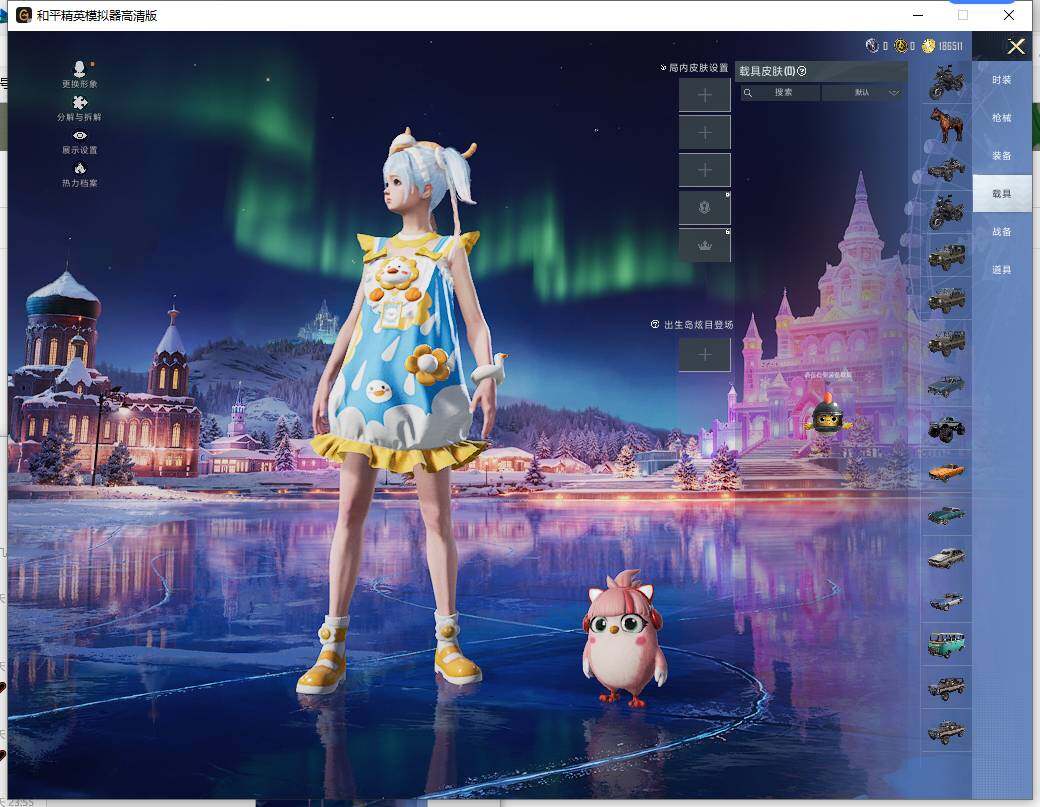Select the open-frame buggy vehicle thumbnail
The image size is (1040, 807).
pos(946,170)
